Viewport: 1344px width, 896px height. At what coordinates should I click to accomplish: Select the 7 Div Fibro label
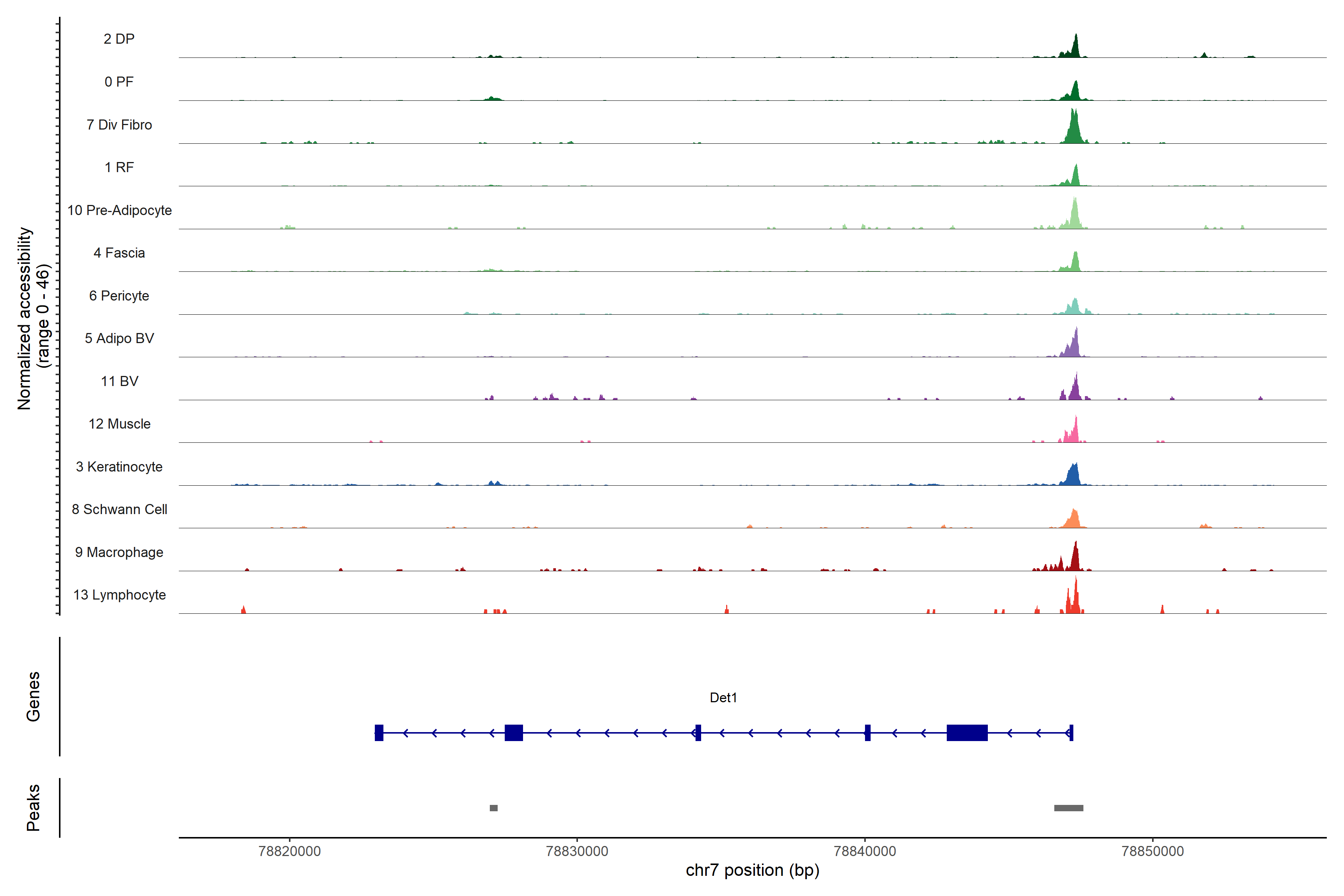point(119,125)
